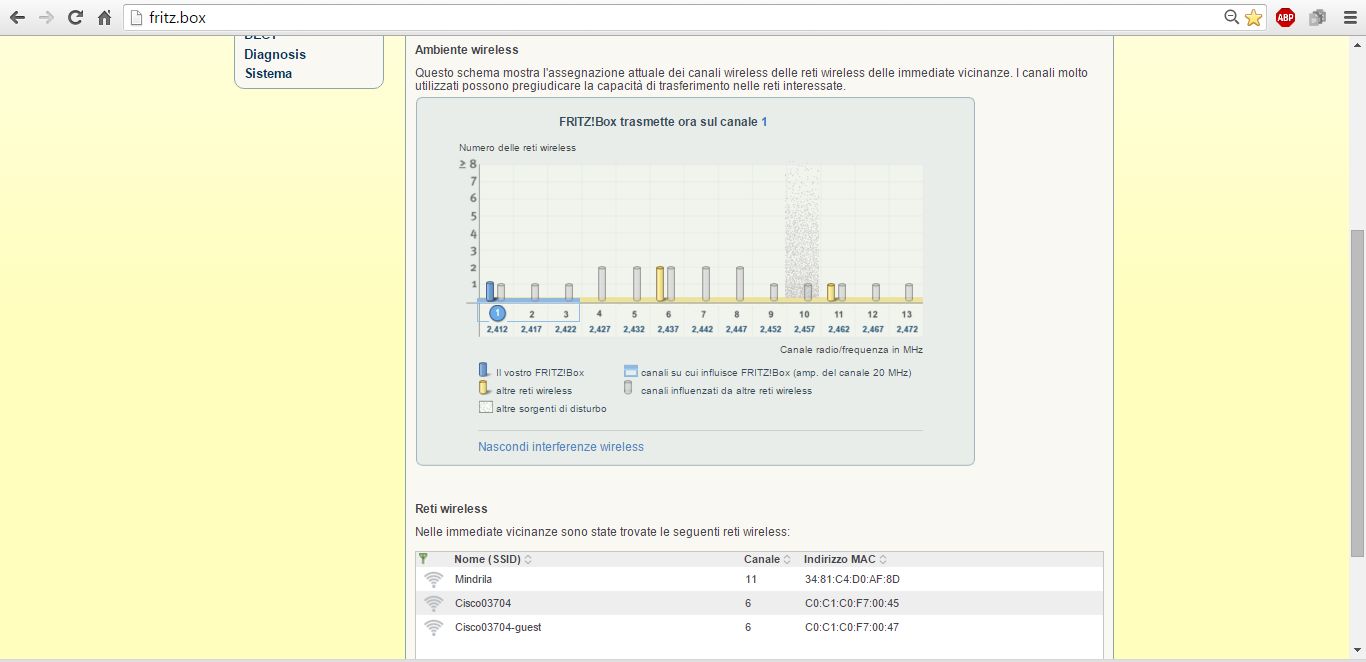
Task: Click the channel 1 link in chart title
Action: (764, 122)
